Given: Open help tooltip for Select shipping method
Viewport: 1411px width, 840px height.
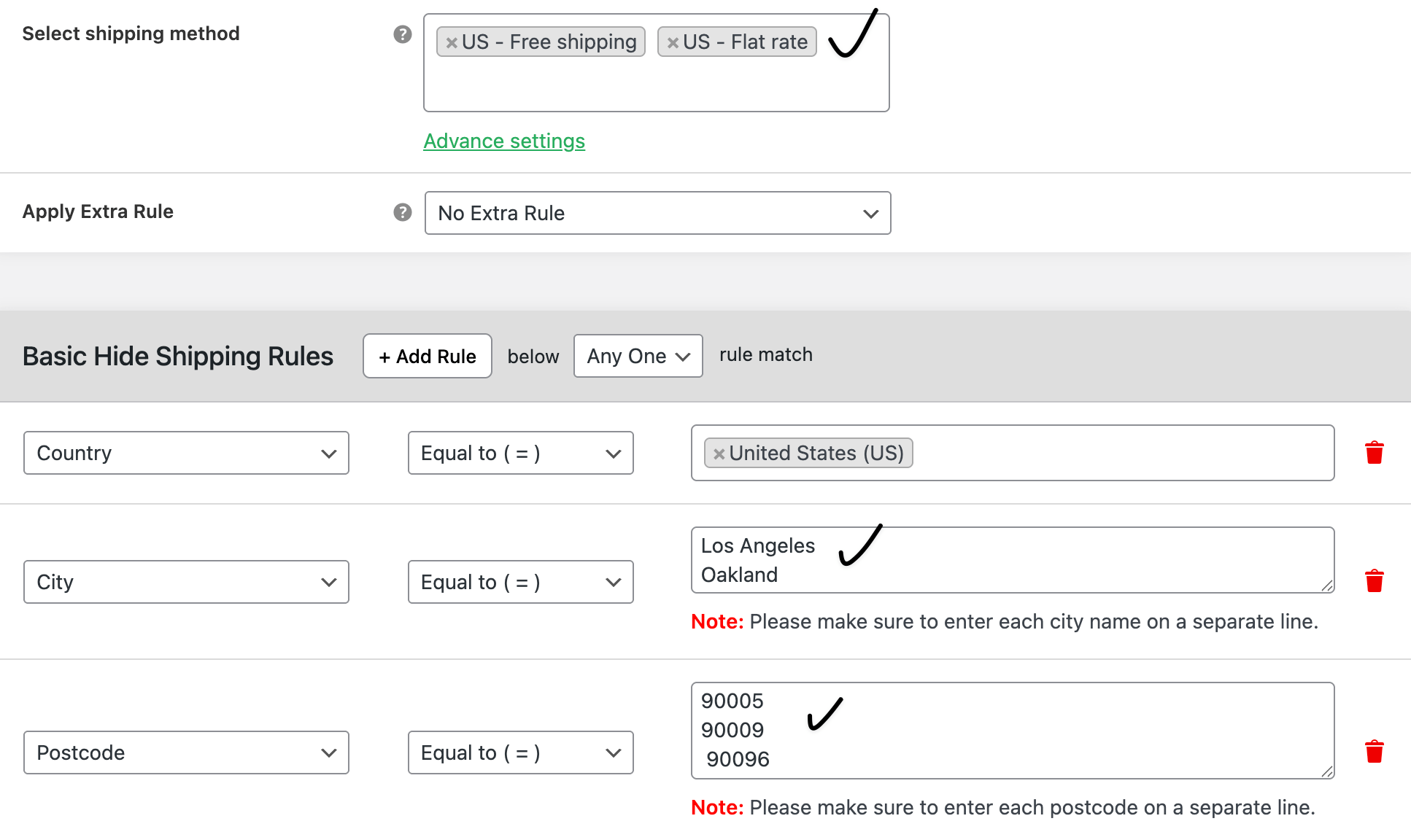Looking at the screenshot, I should (402, 34).
